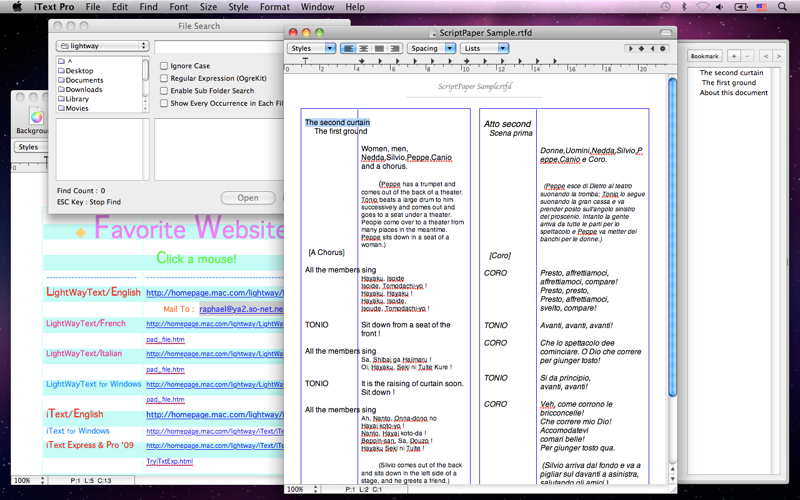Click ScriptPaper vertical scrollbar blue thumb
The height and width of the screenshot is (500, 800).
click(x=672, y=237)
